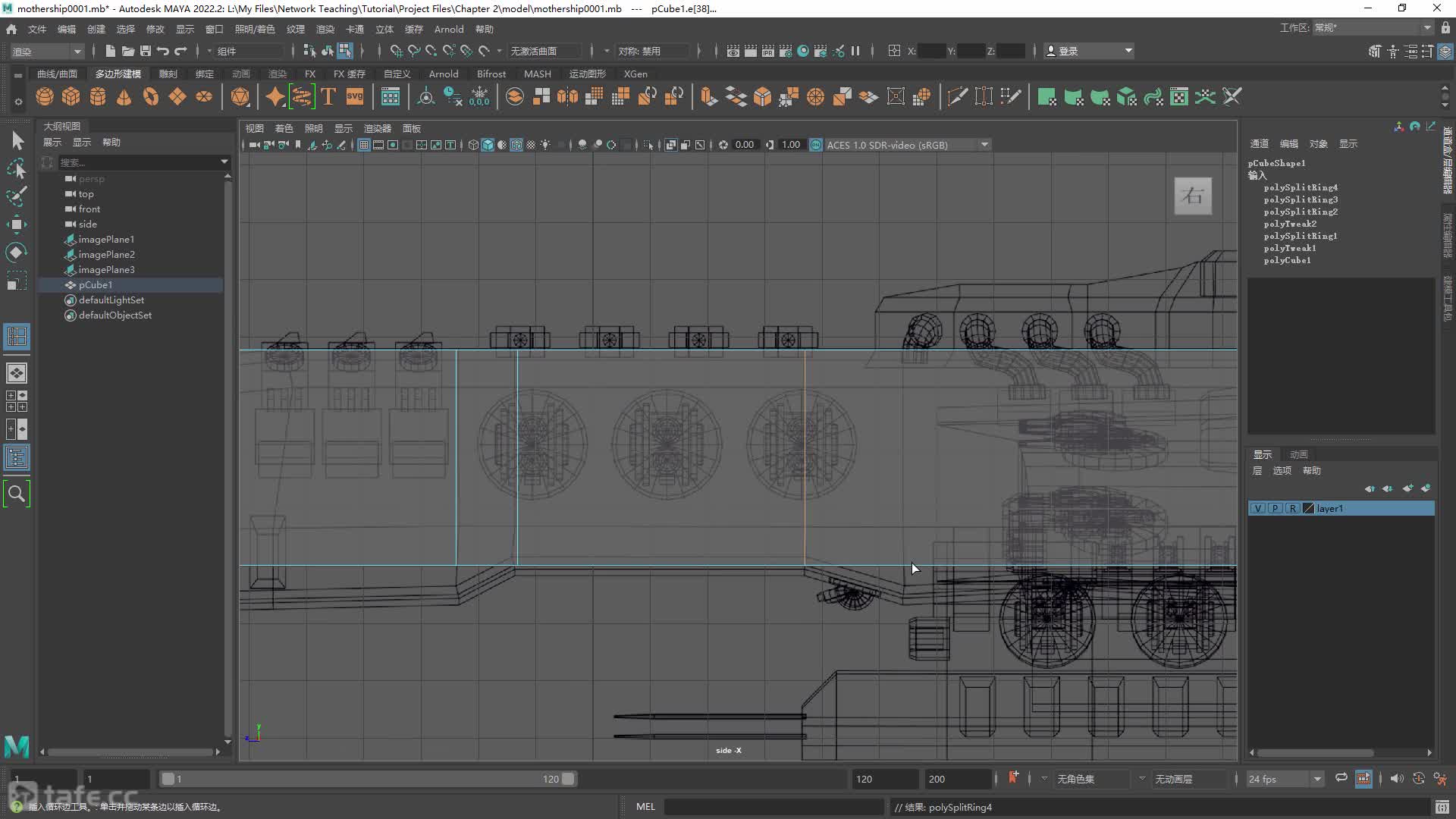The image size is (1456, 819).
Task: Toggle playback loop mode
Action: (1341, 778)
